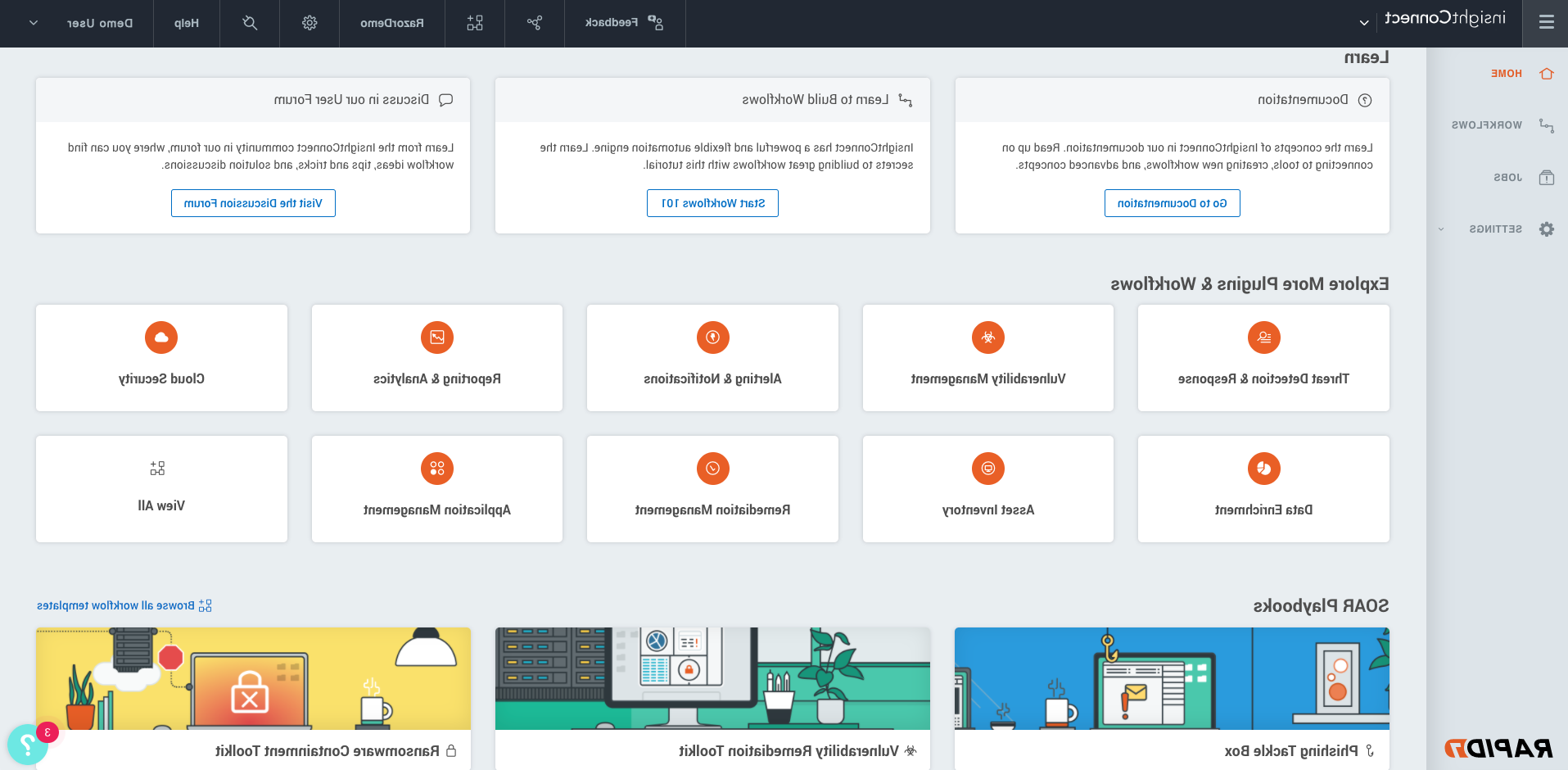The height and width of the screenshot is (770, 1568).
Task: Open the Alerting & Notifications icon
Action: coord(713,337)
